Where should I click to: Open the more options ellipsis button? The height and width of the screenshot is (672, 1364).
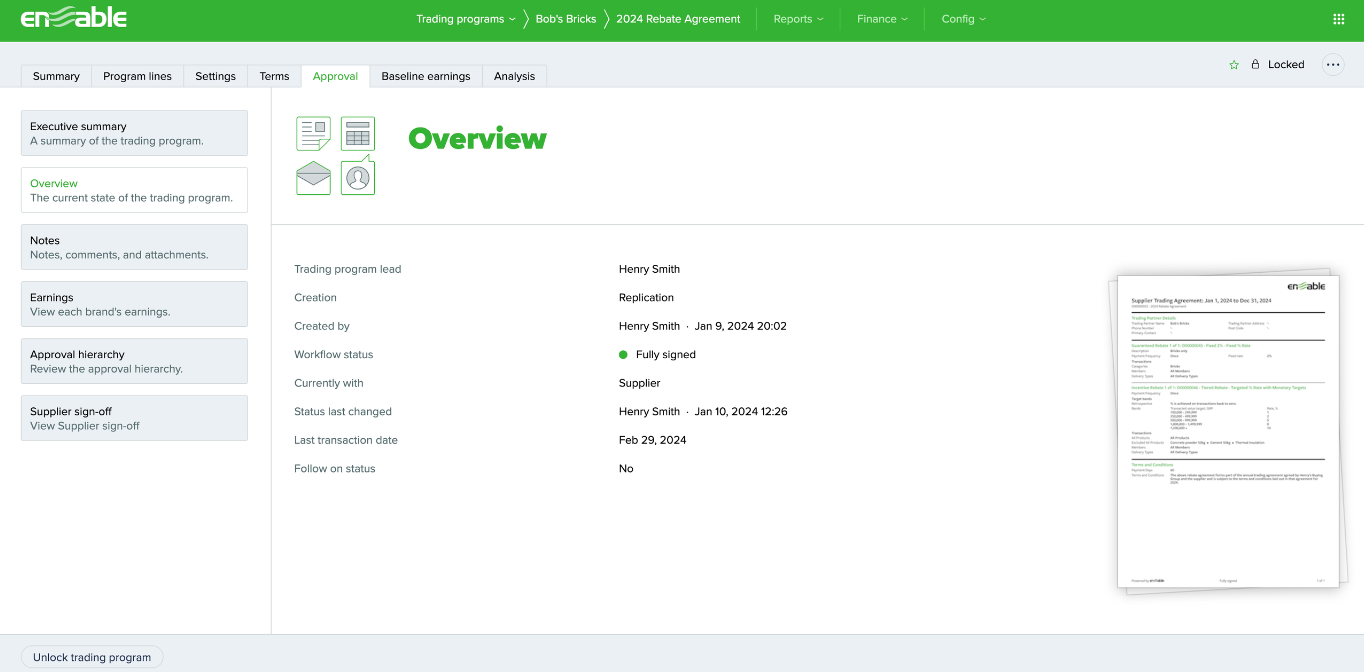[1333, 65]
